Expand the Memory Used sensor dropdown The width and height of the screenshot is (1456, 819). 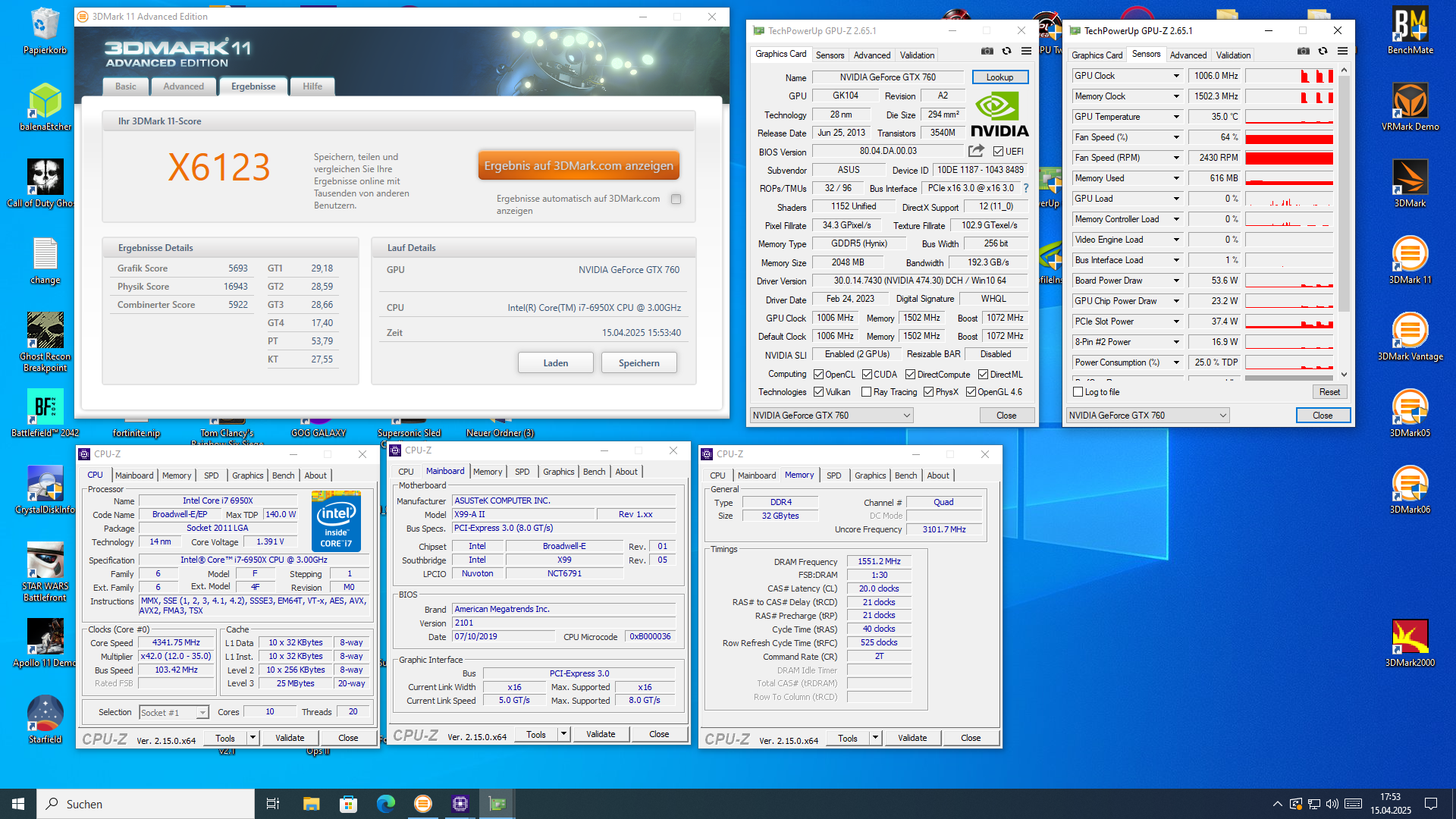(x=1176, y=178)
